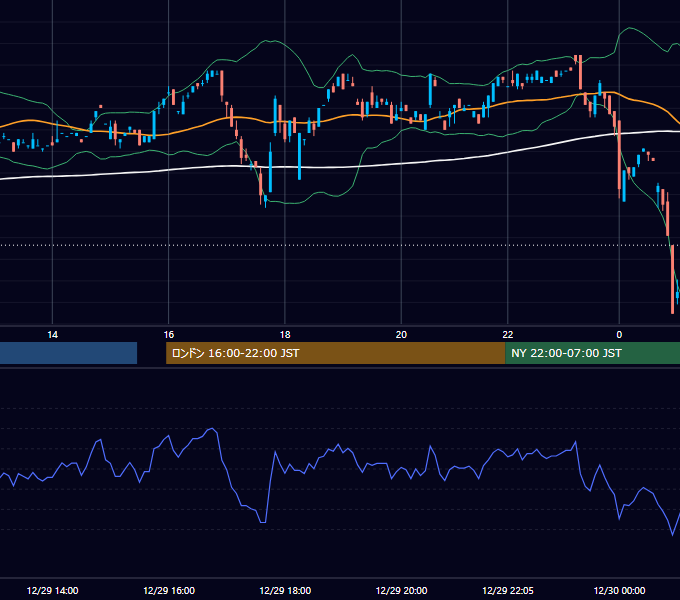Click the 22 hour label on price chart
This screenshot has height=600, width=680.
coord(508,335)
